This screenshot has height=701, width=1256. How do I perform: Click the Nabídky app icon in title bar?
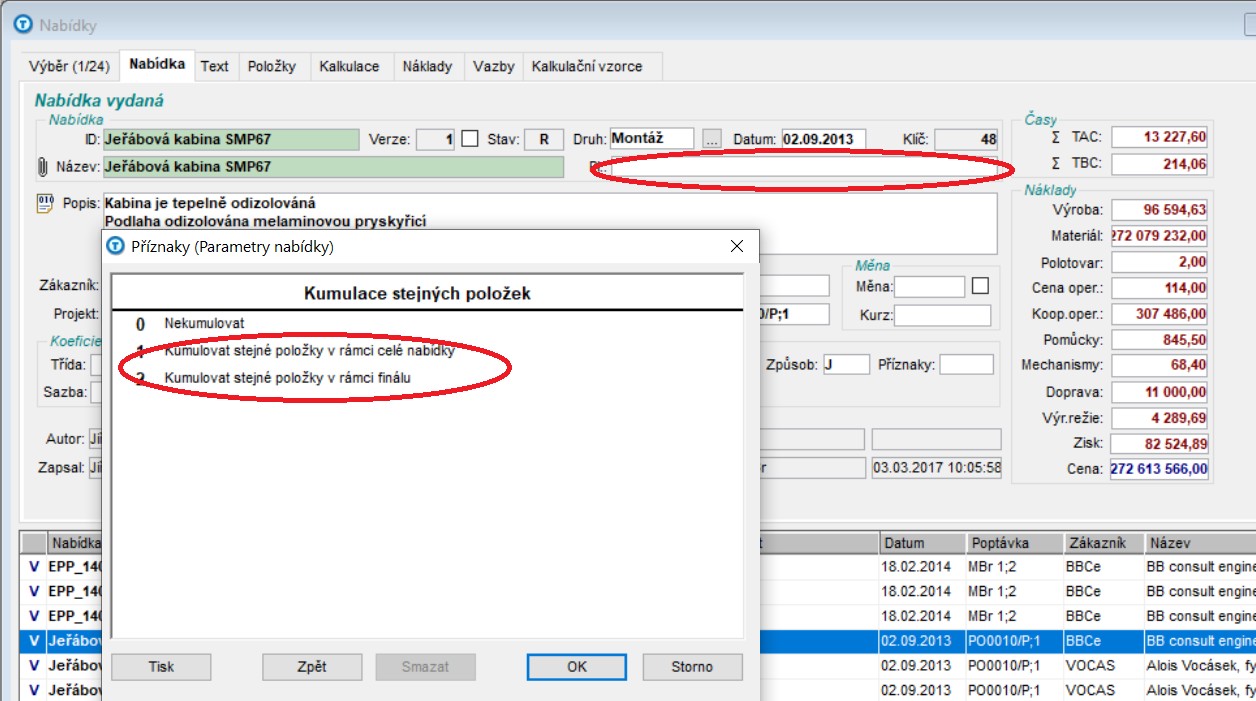click(22, 25)
